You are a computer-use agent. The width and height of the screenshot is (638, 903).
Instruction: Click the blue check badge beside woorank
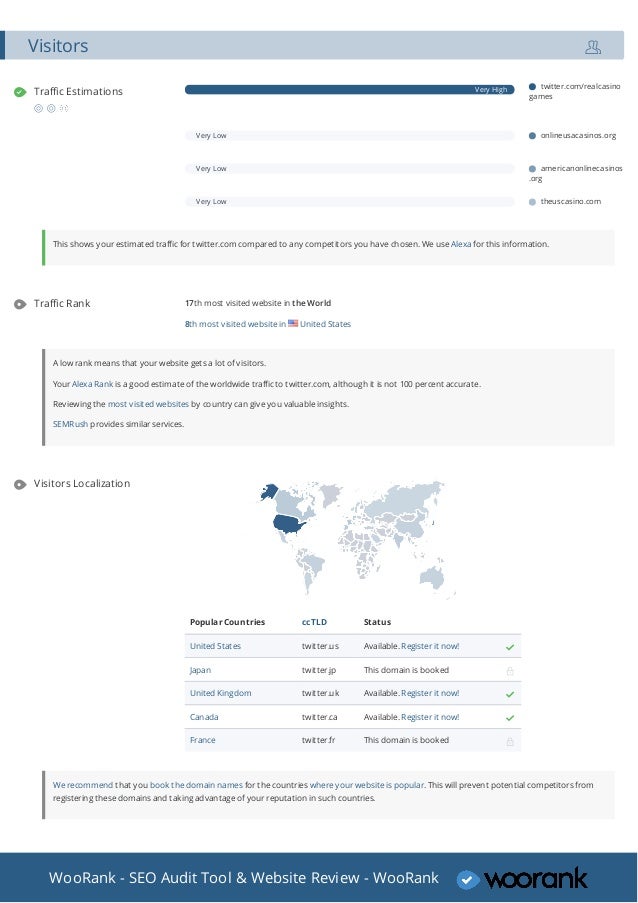click(468, 880)
